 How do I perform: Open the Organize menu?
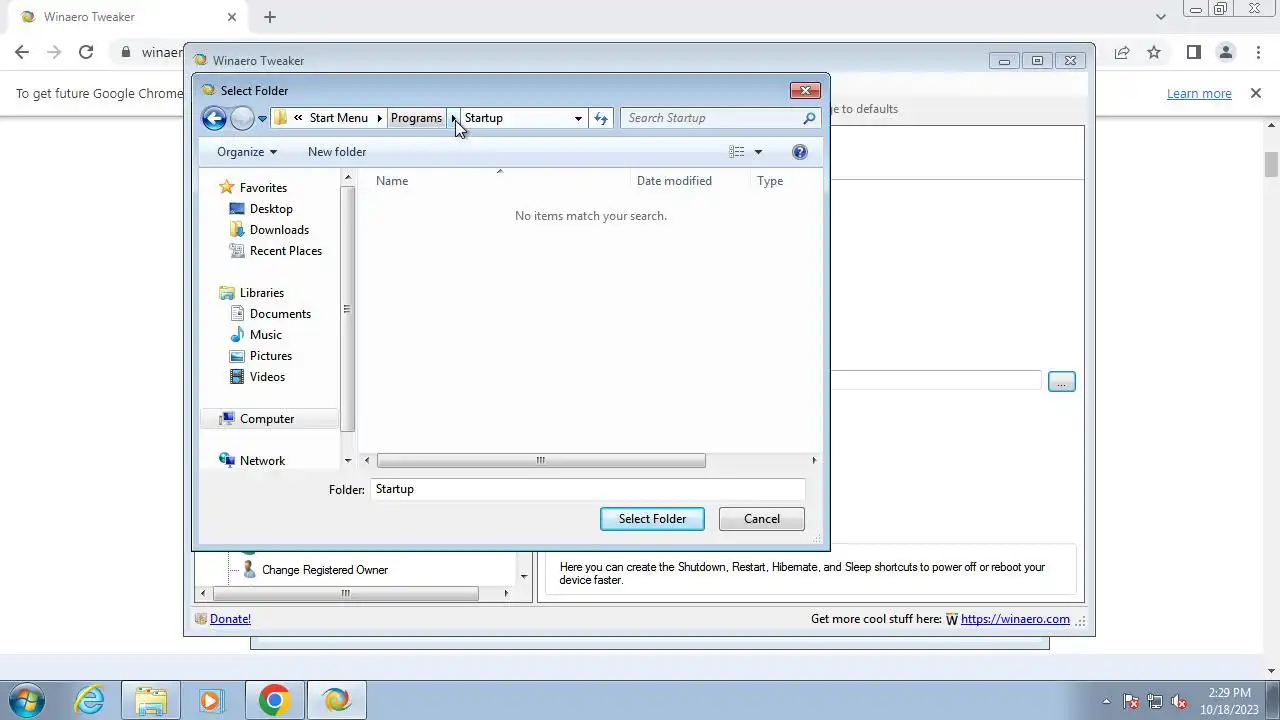coord(247,152)
